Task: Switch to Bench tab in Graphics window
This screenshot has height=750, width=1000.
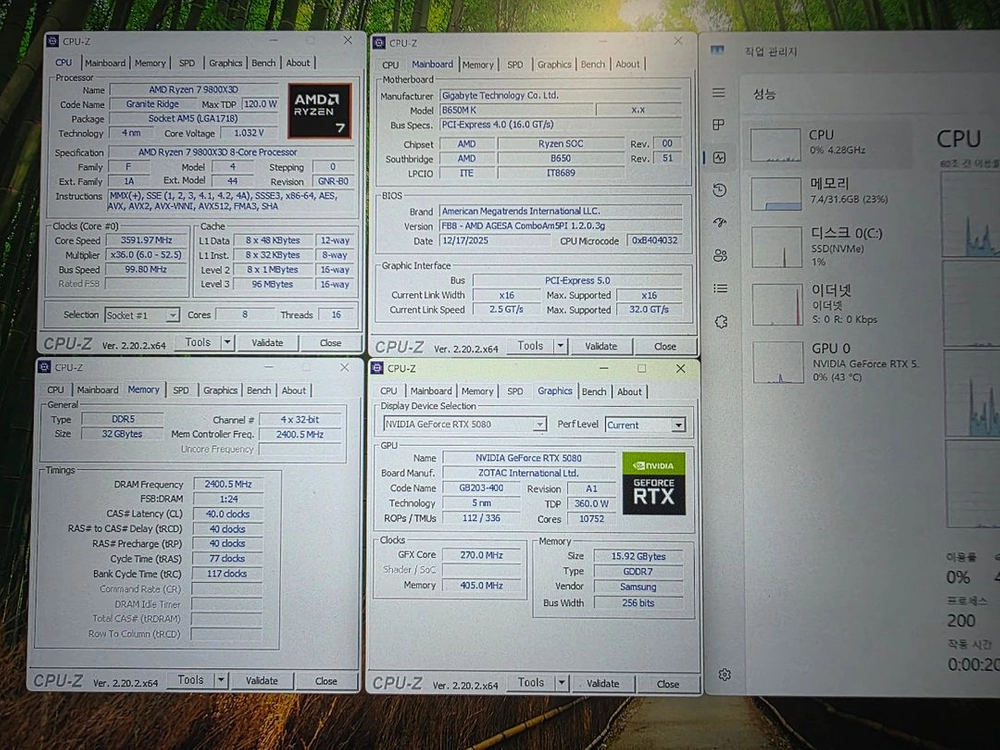Action: 594,392
